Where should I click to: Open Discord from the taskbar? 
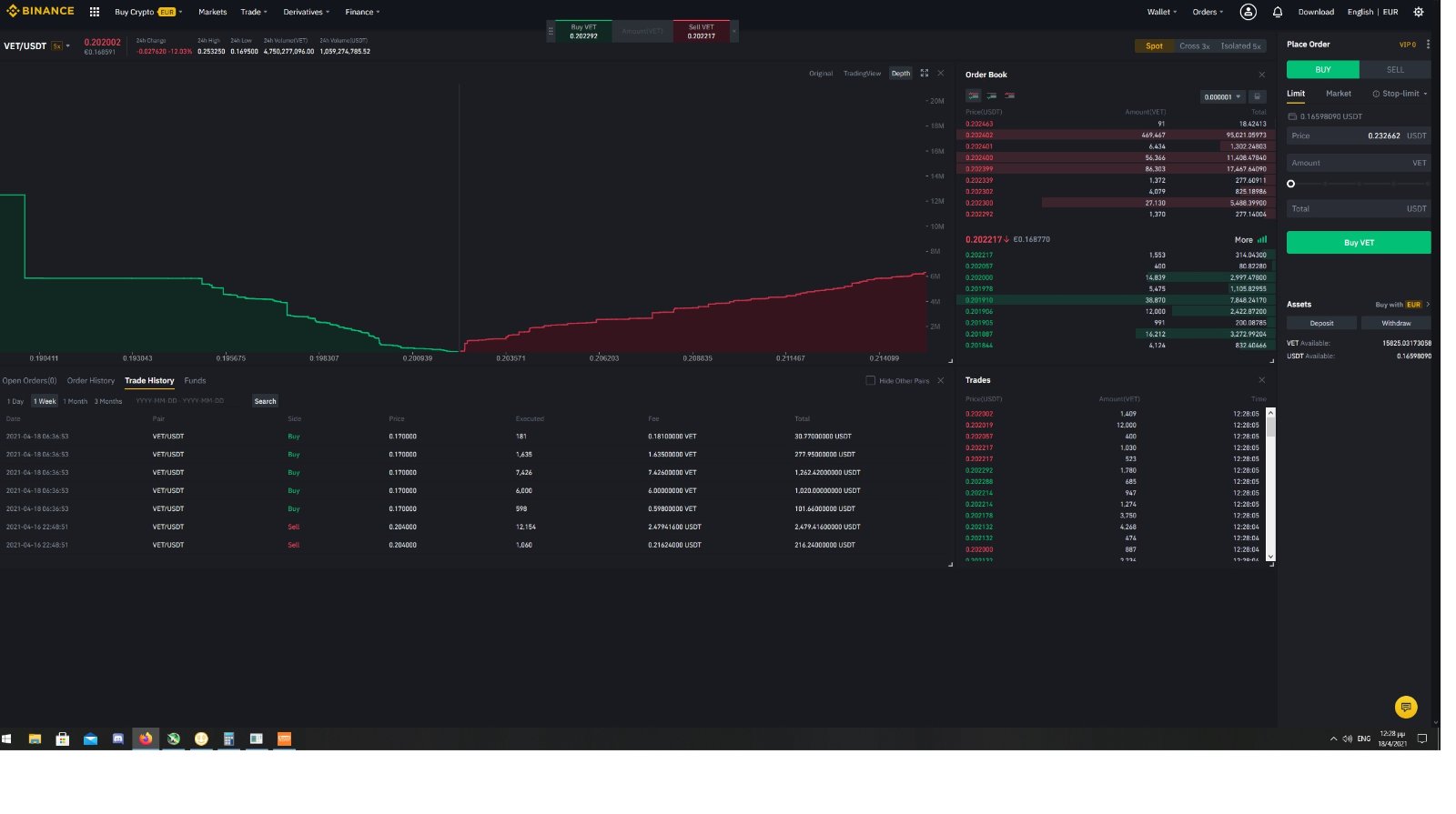pyautogui.click(x=117, y=739)
